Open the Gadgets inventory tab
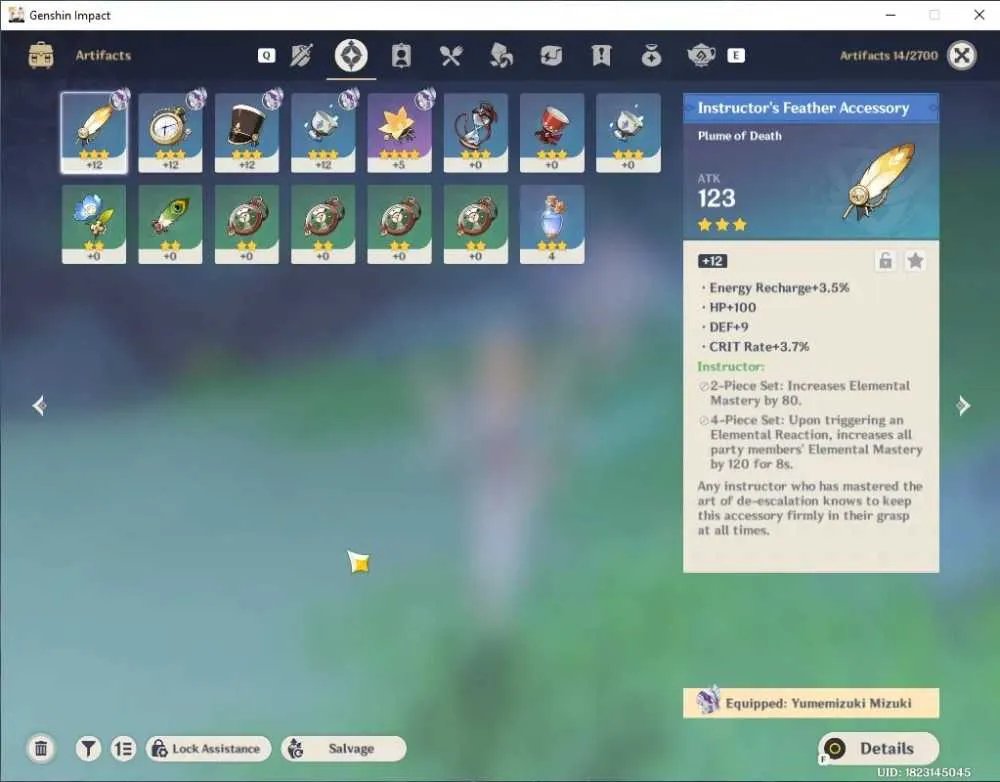 pos(551,56)
